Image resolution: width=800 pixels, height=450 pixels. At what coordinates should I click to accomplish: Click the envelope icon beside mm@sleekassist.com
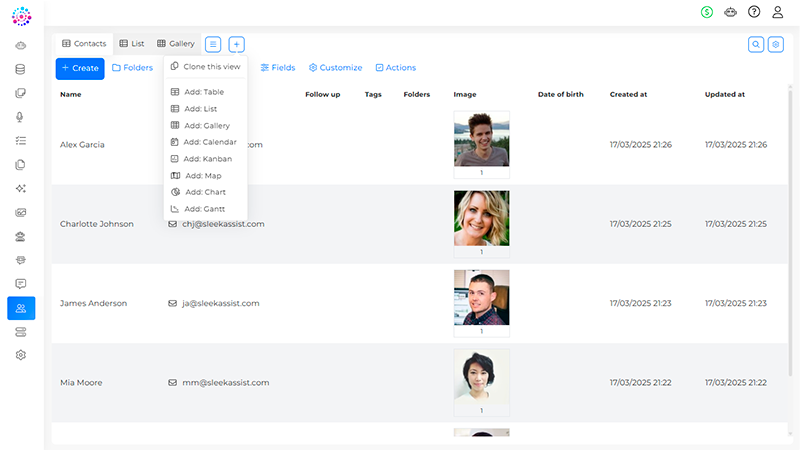(x=172, y=383)
